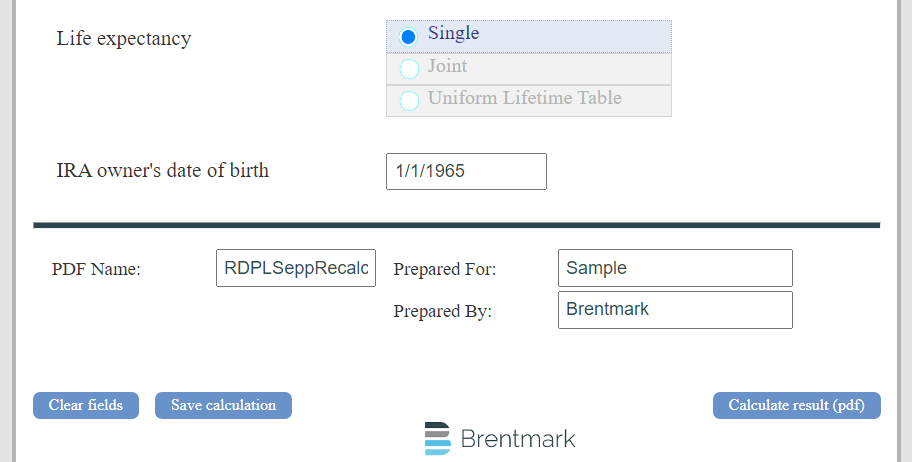Edit the Prepared By field
The width and height of the screenshot is (912, 462).
675,310
